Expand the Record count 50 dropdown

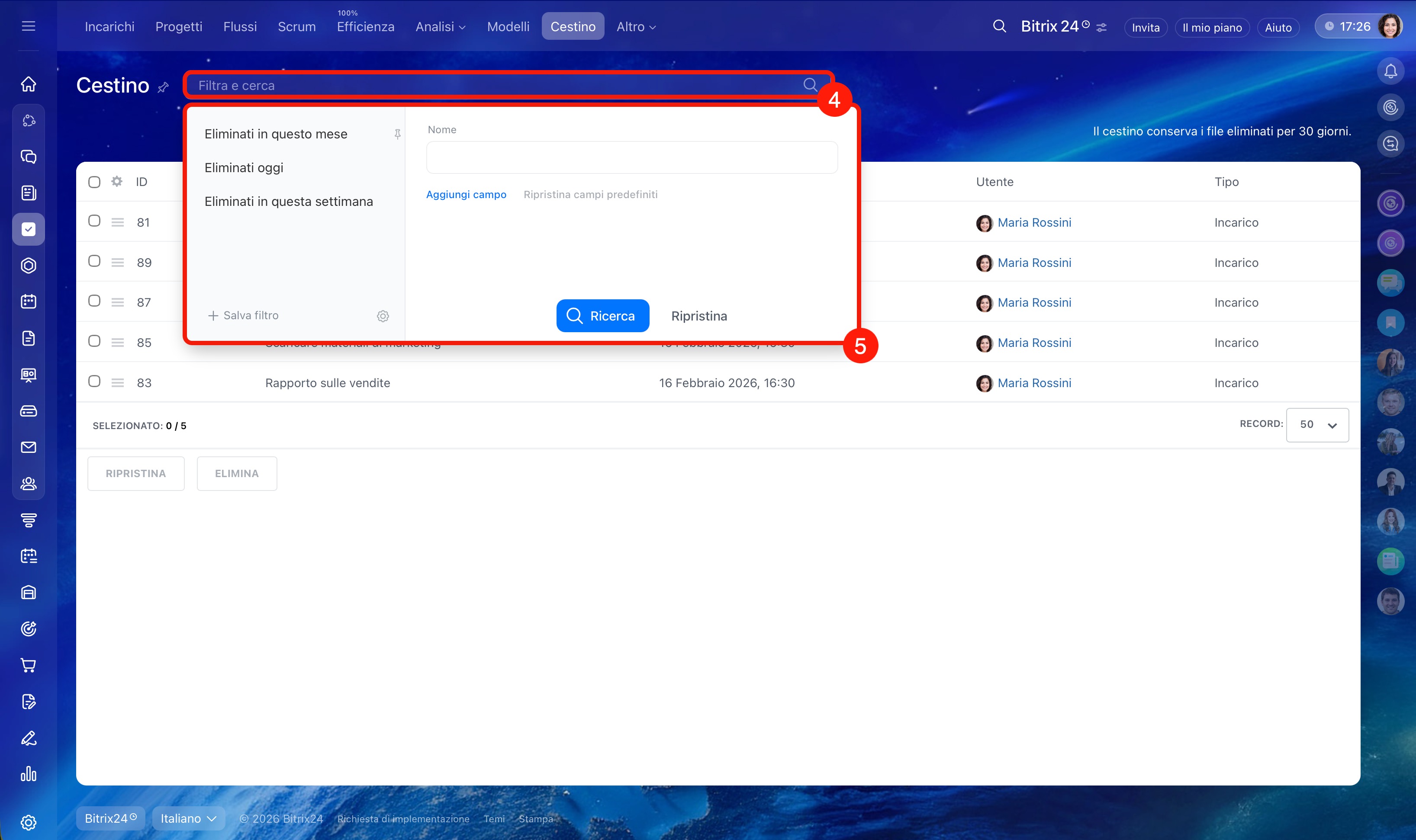point(1317,424)
